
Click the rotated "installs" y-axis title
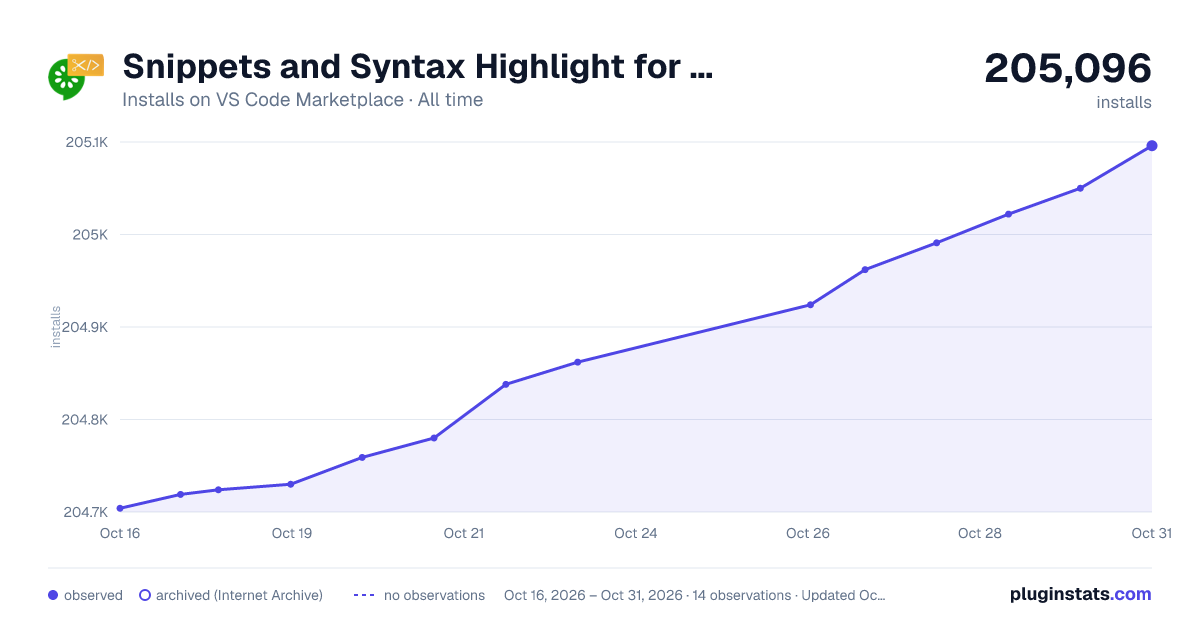56,327
